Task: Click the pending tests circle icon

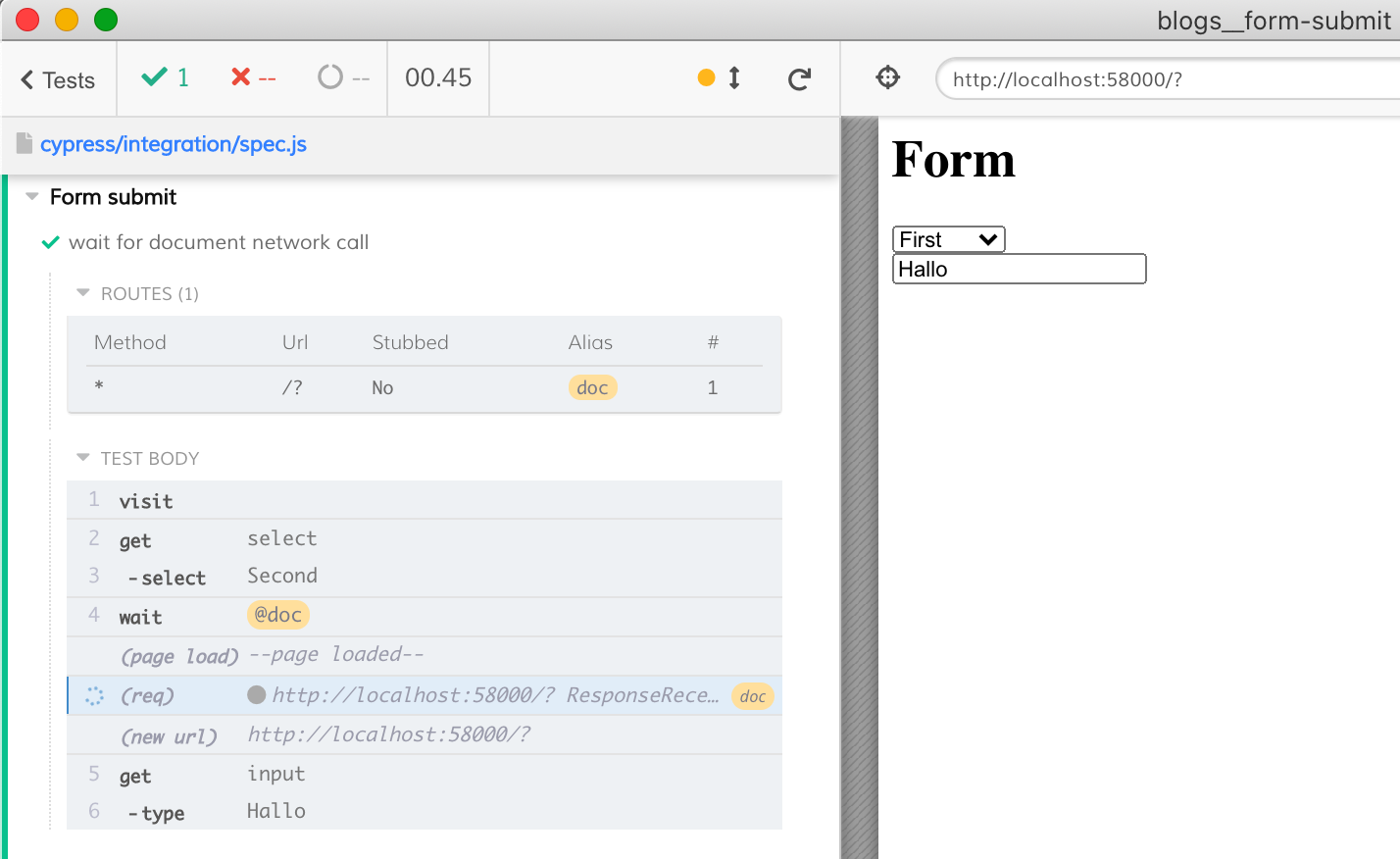Action: coord(330,77)
